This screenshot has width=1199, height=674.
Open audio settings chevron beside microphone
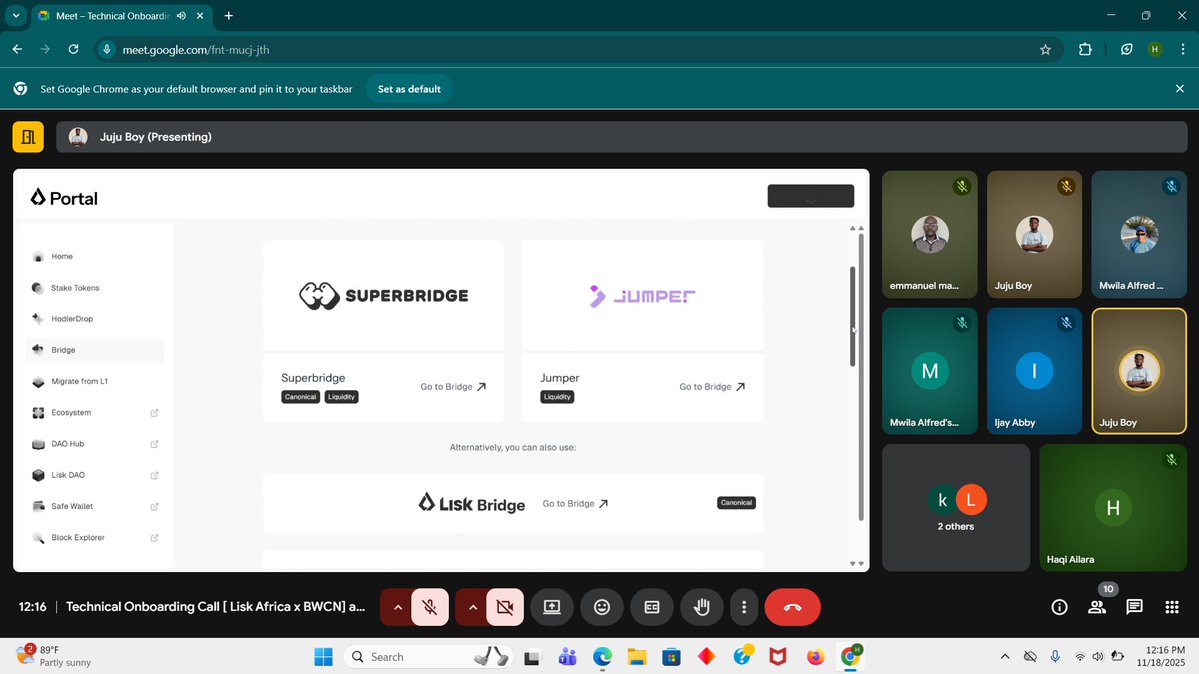point(397,607)
